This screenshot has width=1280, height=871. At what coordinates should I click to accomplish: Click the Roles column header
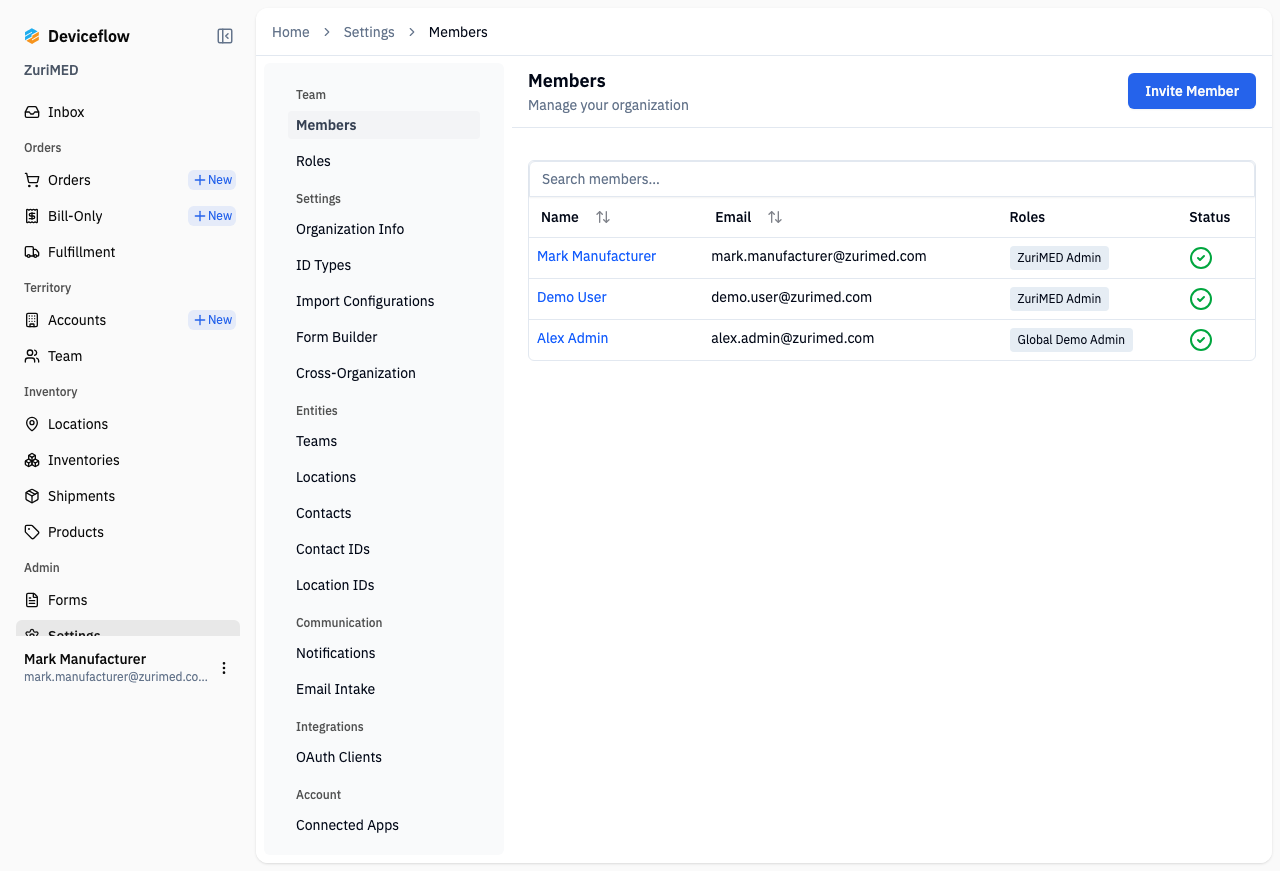(1027, 217)
